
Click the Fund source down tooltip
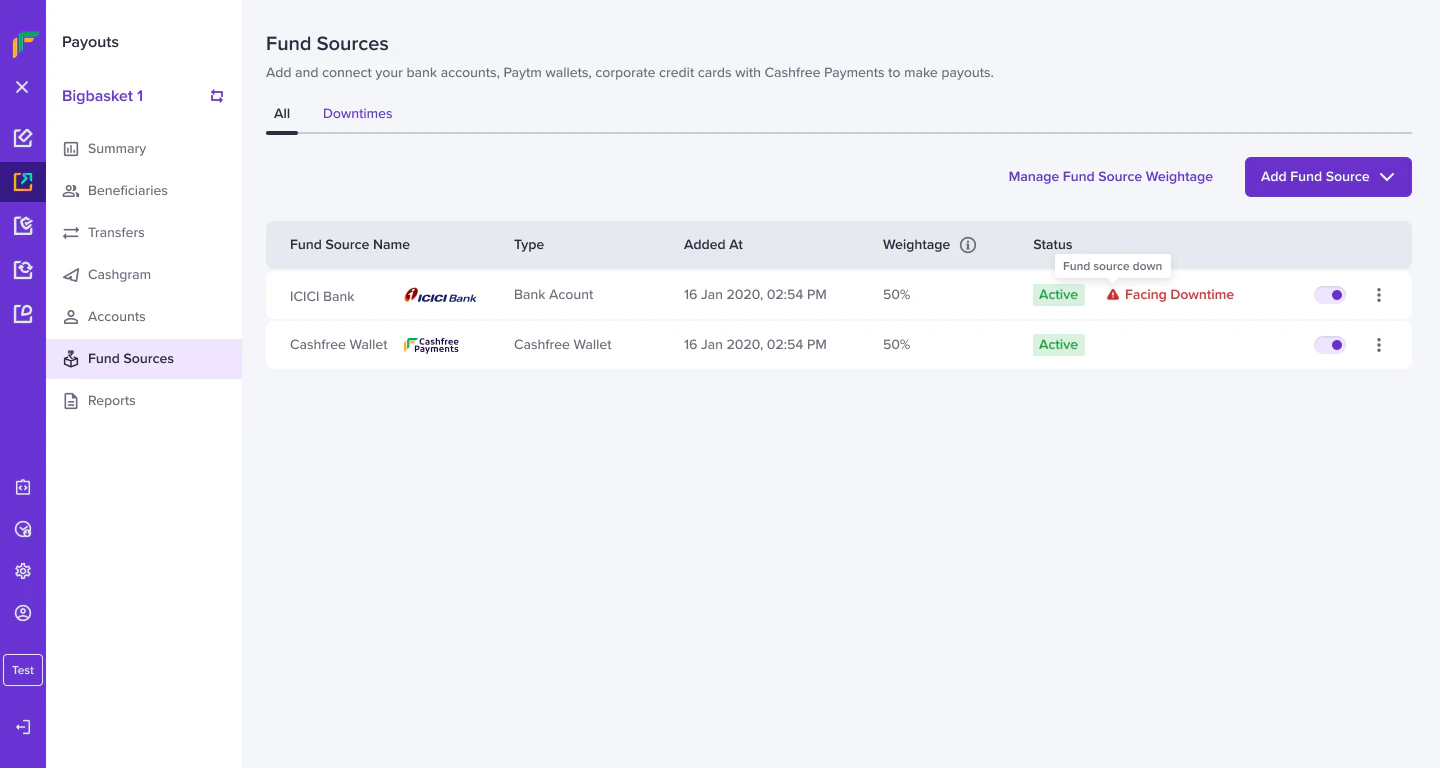coord(1112,267)
